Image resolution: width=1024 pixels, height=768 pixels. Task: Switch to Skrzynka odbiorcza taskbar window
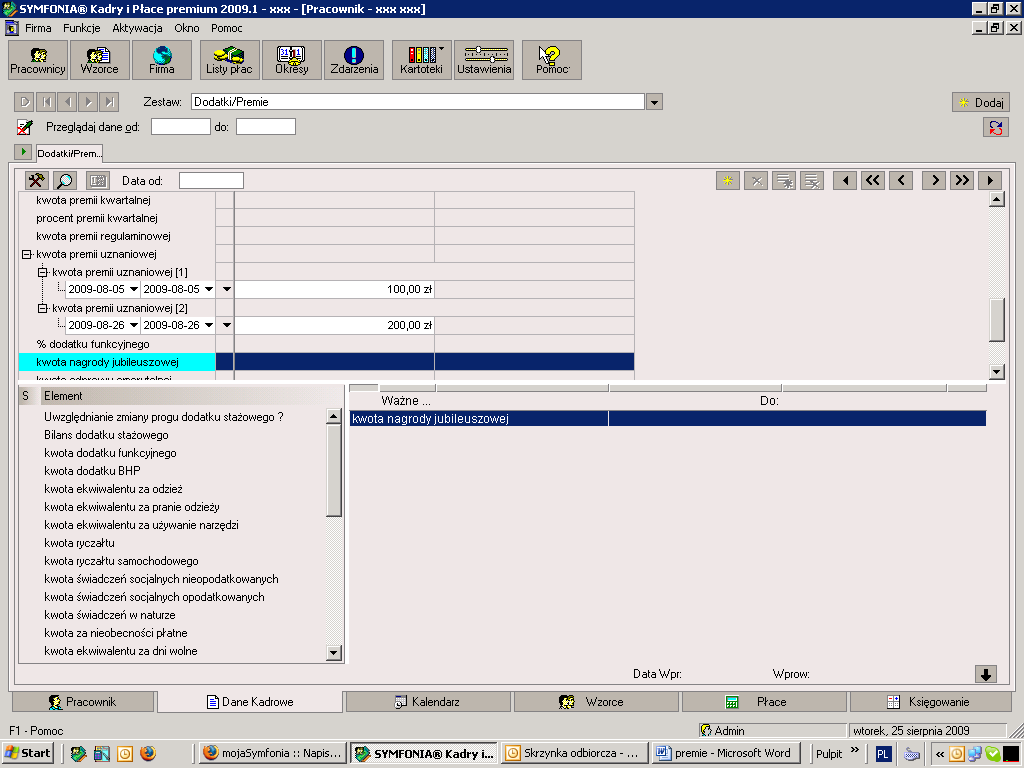point(575,753)
